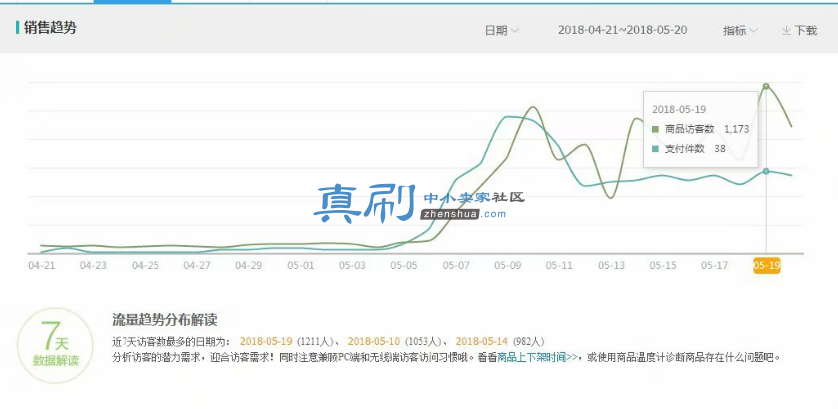838x409 pixels.
Task: Click the 05-03 axis date label
Action: [352, 265]
